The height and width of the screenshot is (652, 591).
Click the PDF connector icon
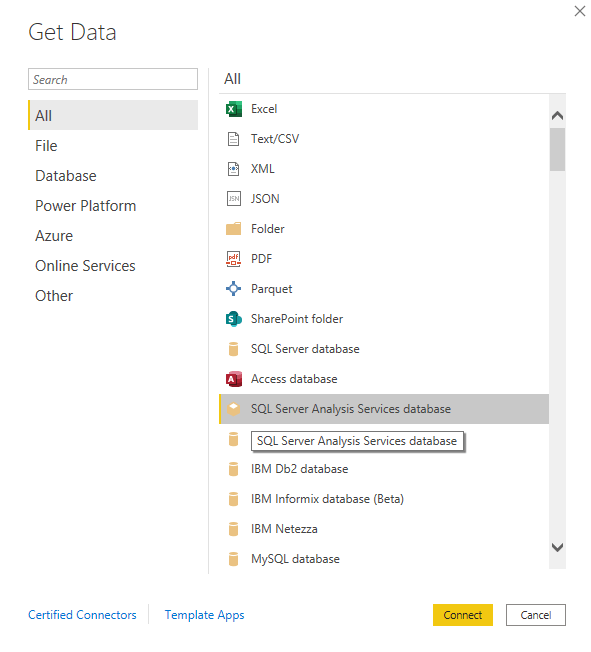pos(233,259)
